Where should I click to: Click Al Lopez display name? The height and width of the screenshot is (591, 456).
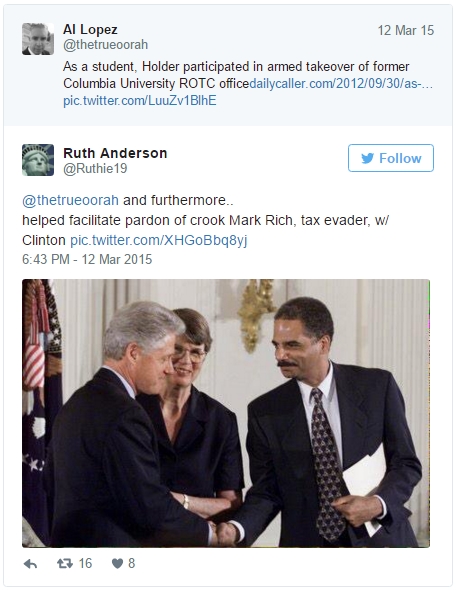tap(90, 29)
